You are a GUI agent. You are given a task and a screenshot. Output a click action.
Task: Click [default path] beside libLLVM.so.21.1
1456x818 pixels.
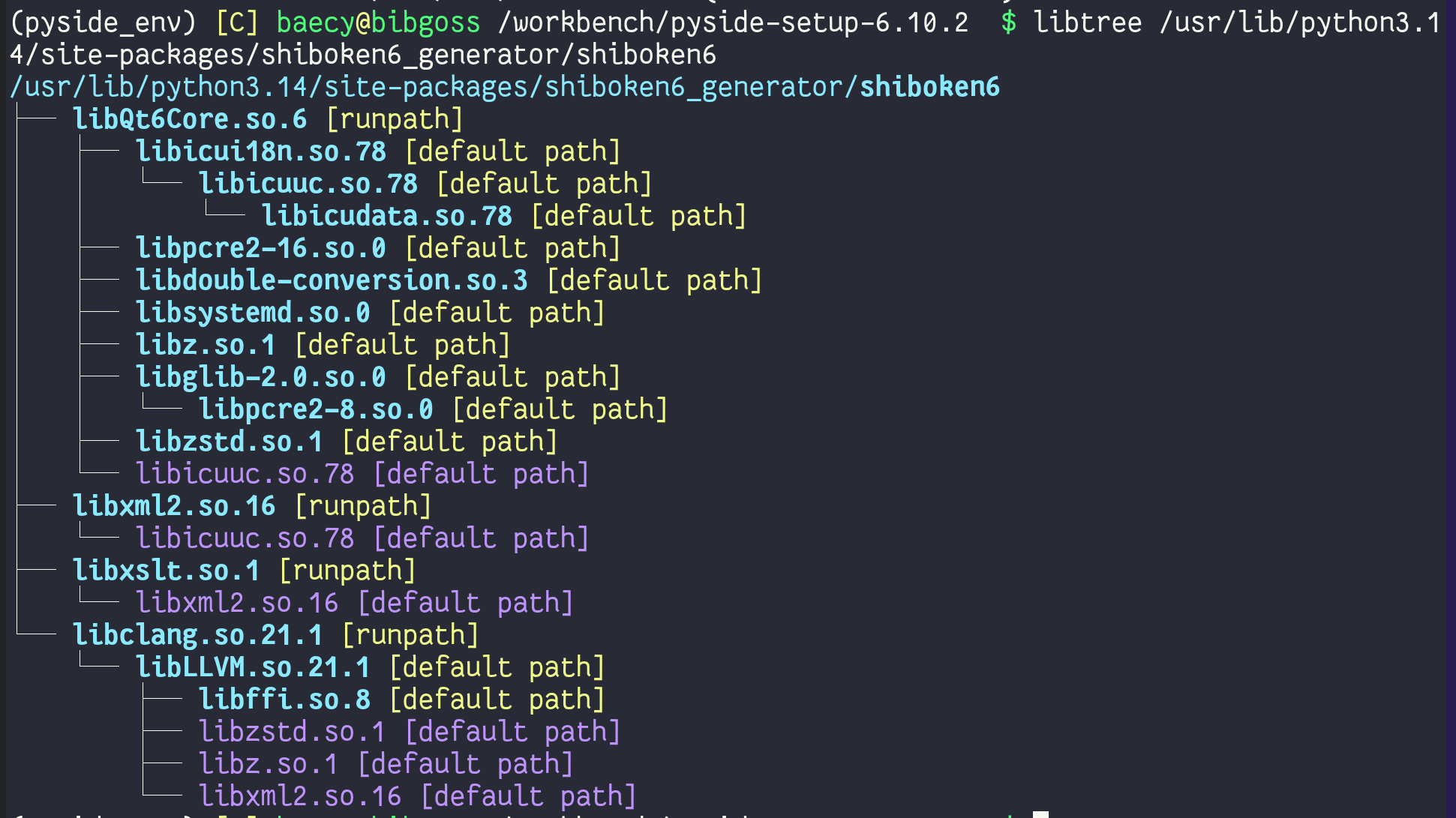tap(497, 667)
